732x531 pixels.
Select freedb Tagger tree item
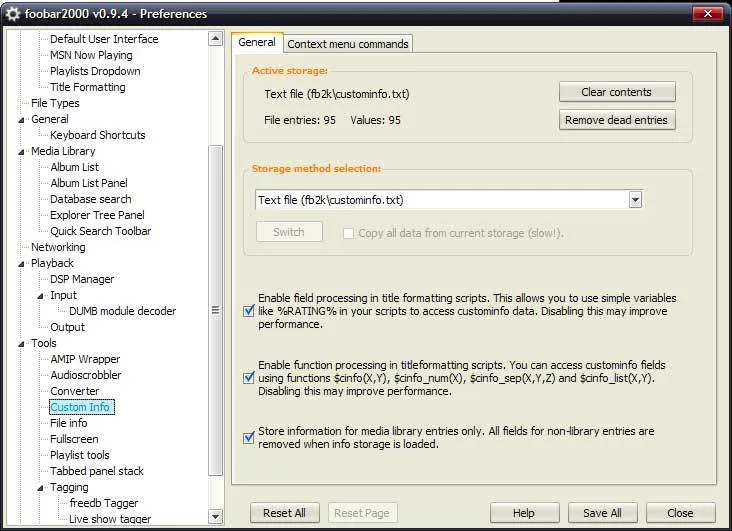(x=104, y=503)
